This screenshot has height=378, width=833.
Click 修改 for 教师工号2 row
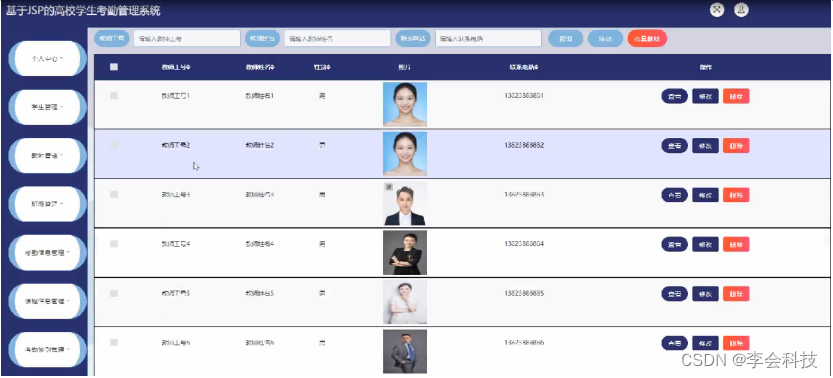tap(706, 145)
